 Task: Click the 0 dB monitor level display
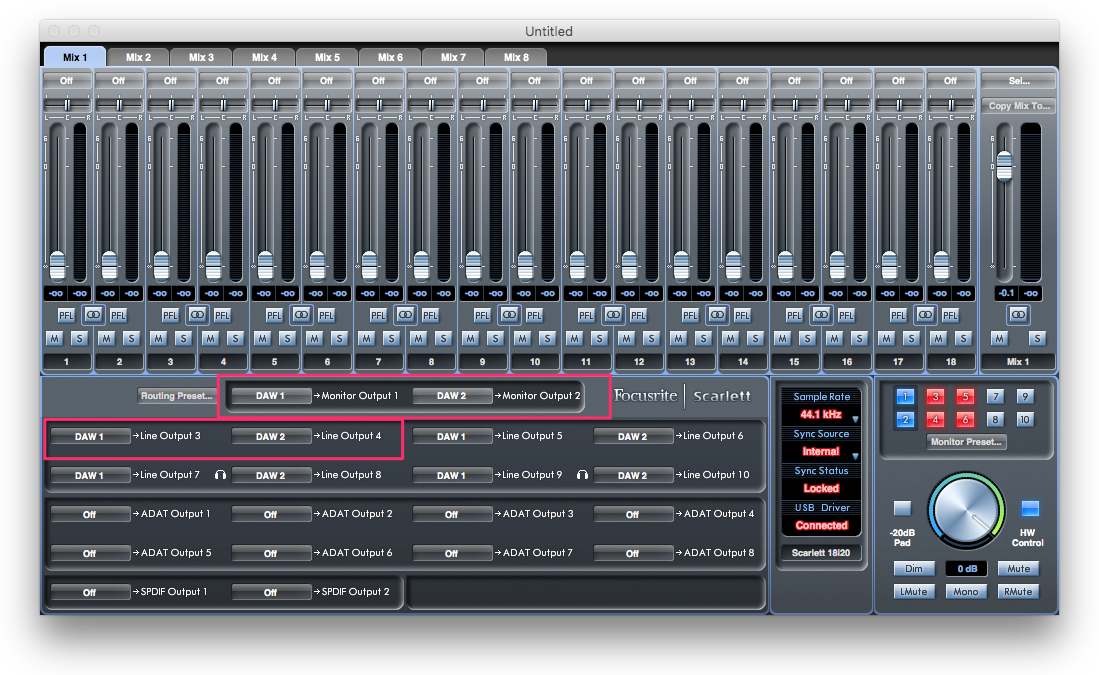(967, 568)
